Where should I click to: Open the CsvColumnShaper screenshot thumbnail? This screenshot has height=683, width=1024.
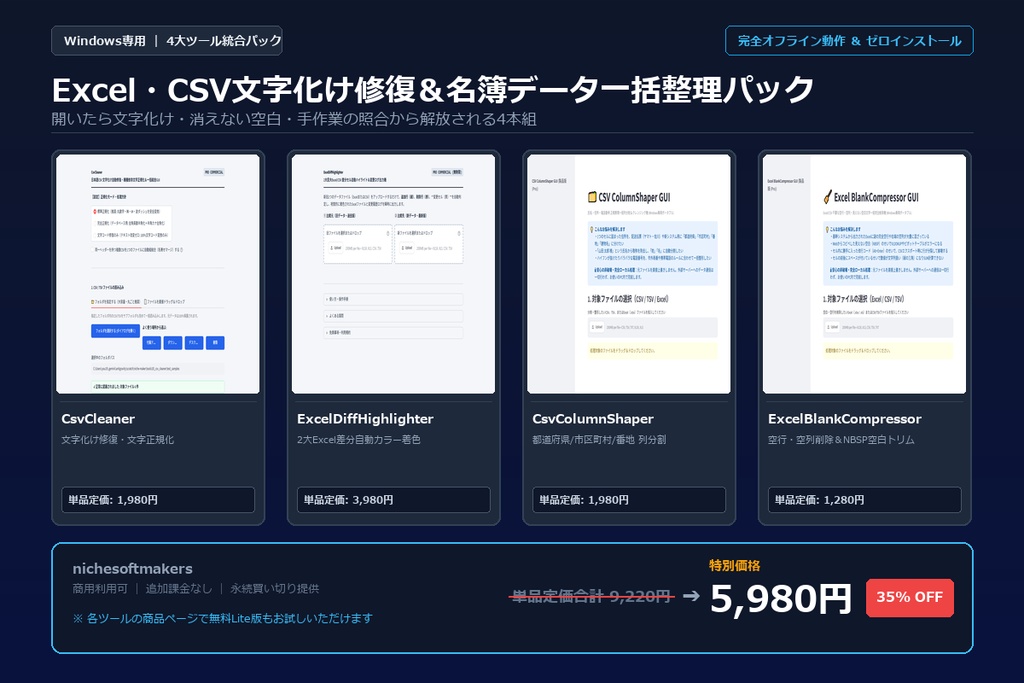[x=629, y=274]
